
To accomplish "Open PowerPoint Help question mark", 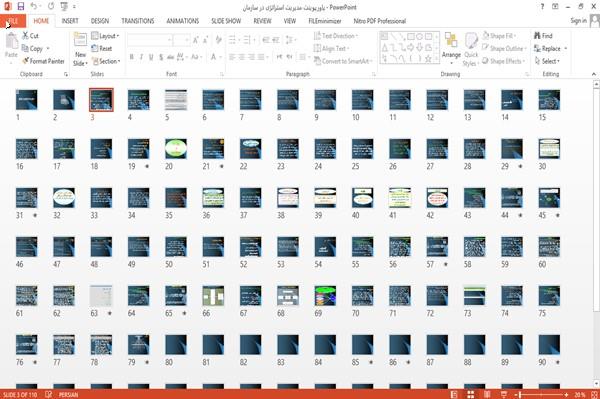I will click(542, 7).
